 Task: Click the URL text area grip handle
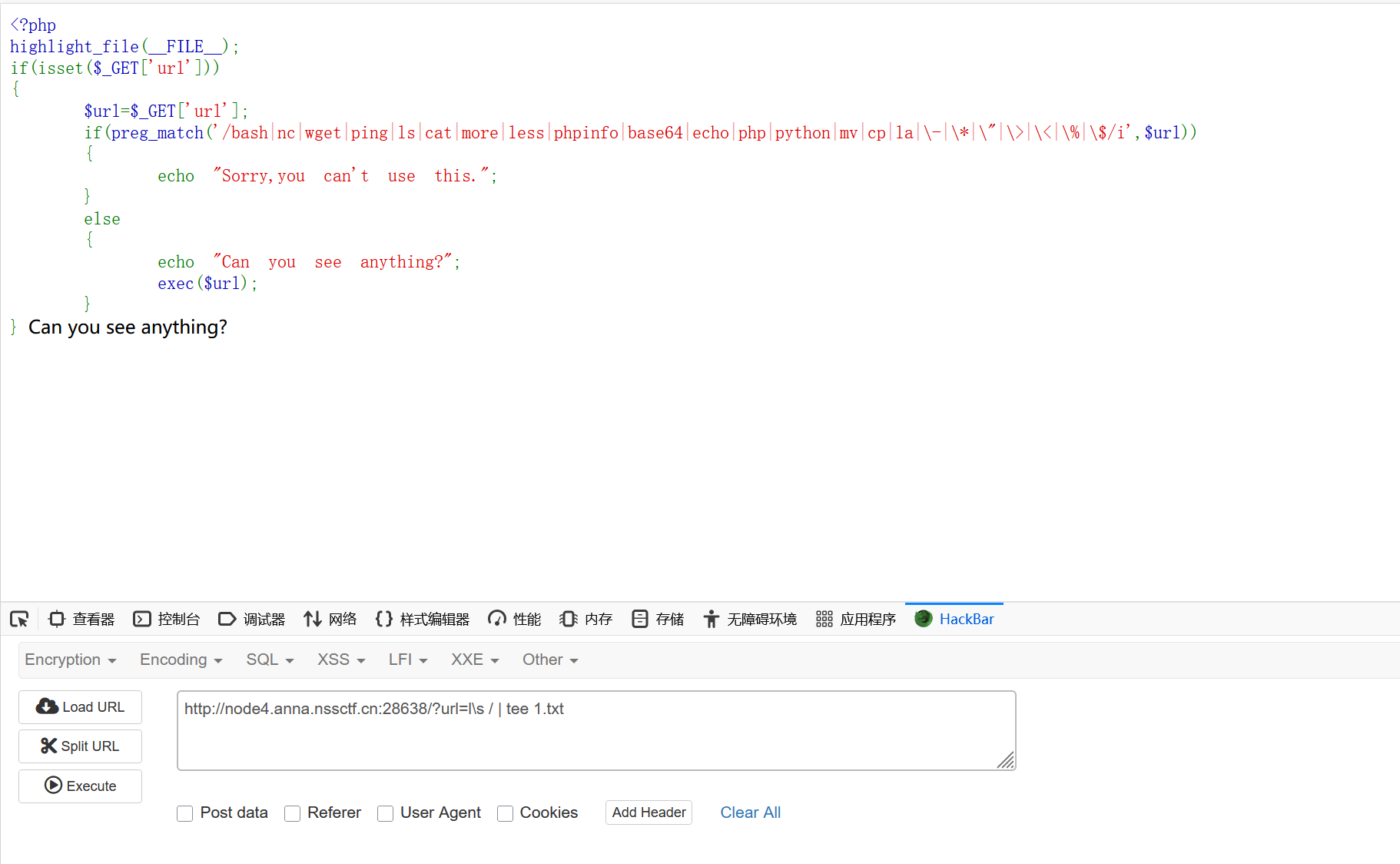(1006, 760)
